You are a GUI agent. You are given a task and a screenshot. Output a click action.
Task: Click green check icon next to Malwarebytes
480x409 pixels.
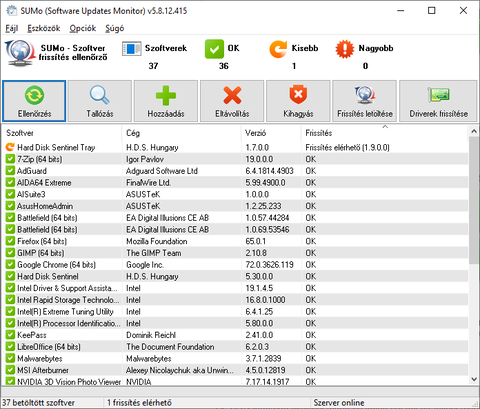10,358
